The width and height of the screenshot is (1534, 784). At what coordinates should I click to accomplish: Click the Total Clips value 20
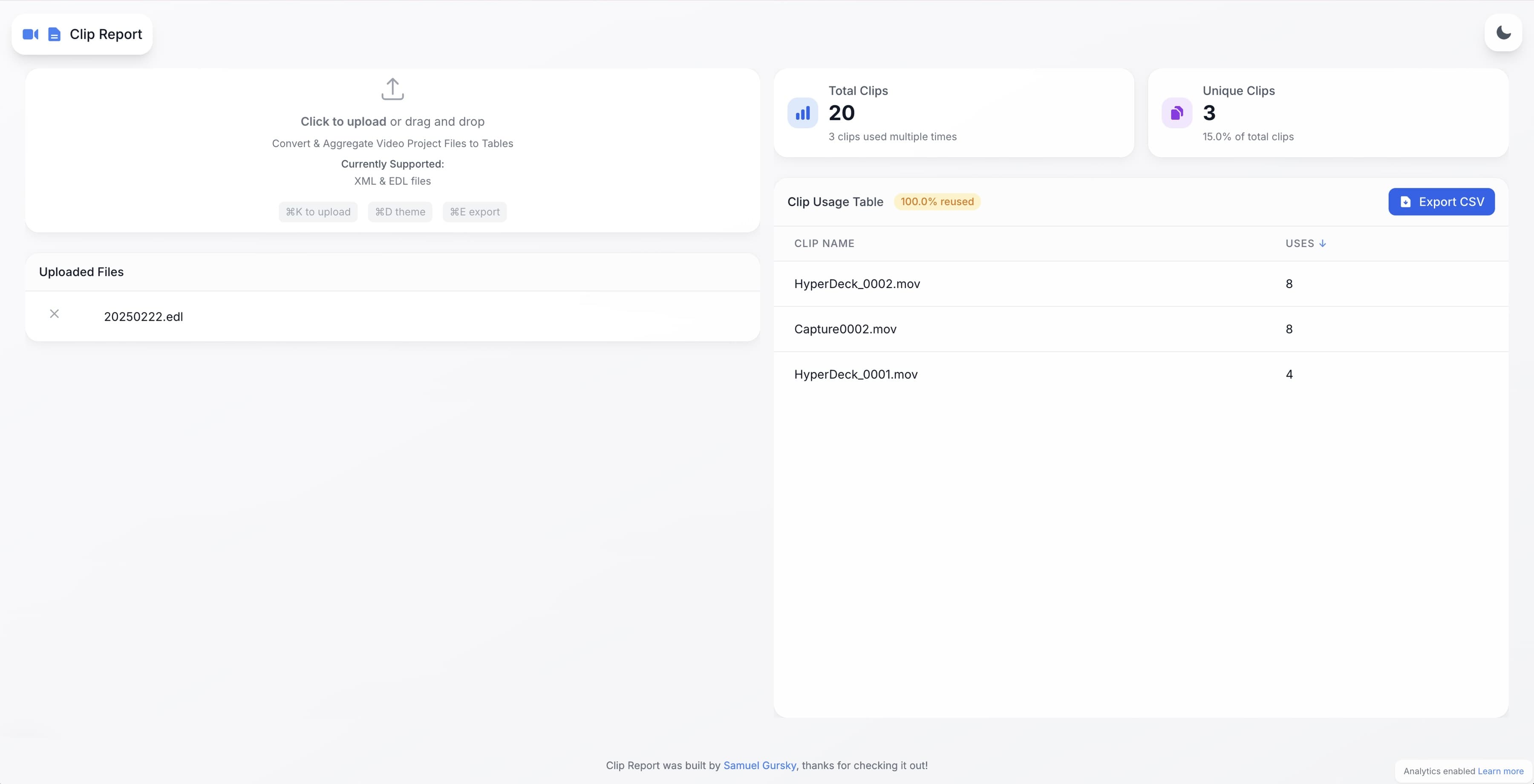tap(842, 113)
